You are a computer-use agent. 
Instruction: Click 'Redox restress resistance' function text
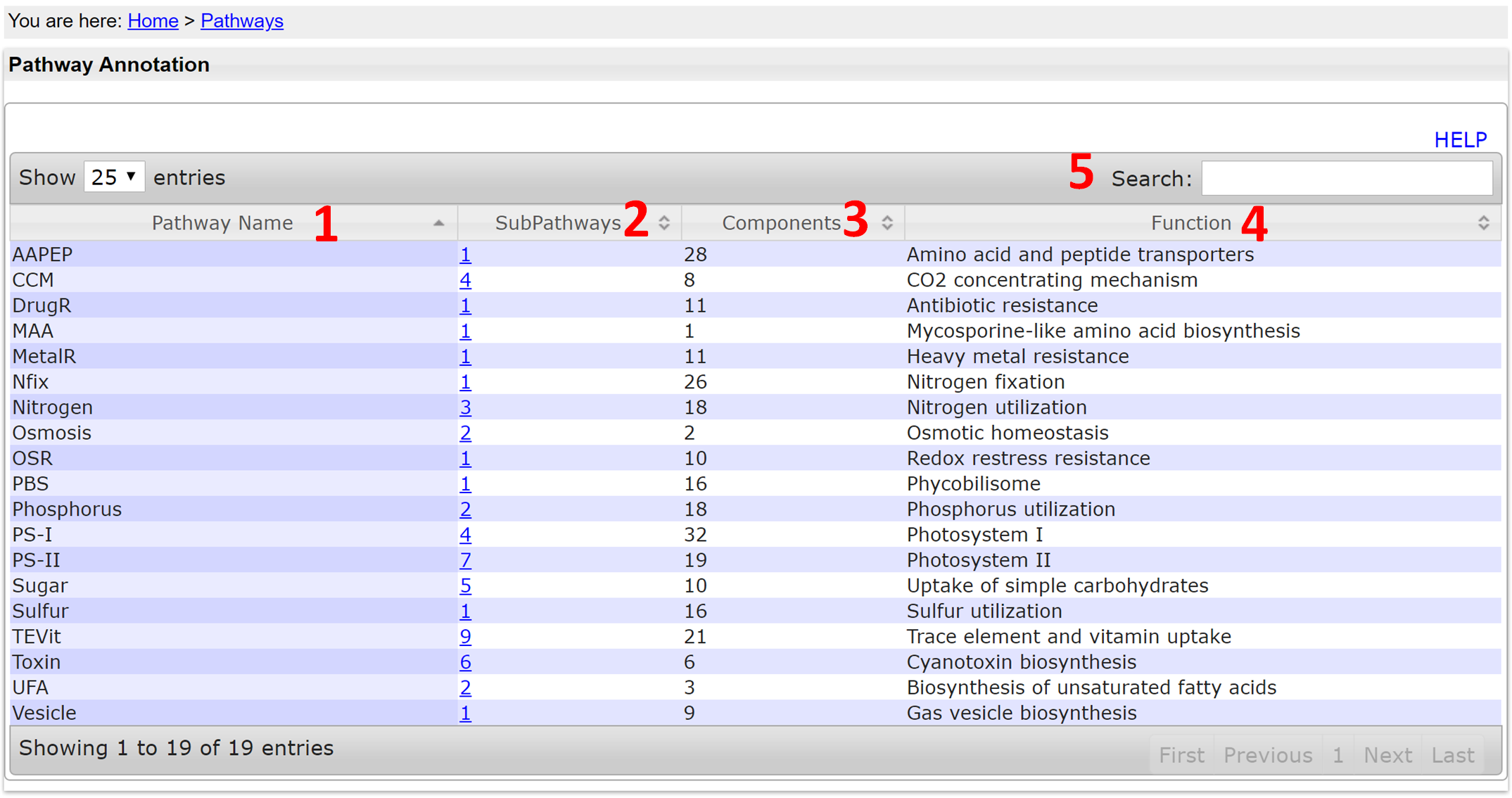(1028, 458)
